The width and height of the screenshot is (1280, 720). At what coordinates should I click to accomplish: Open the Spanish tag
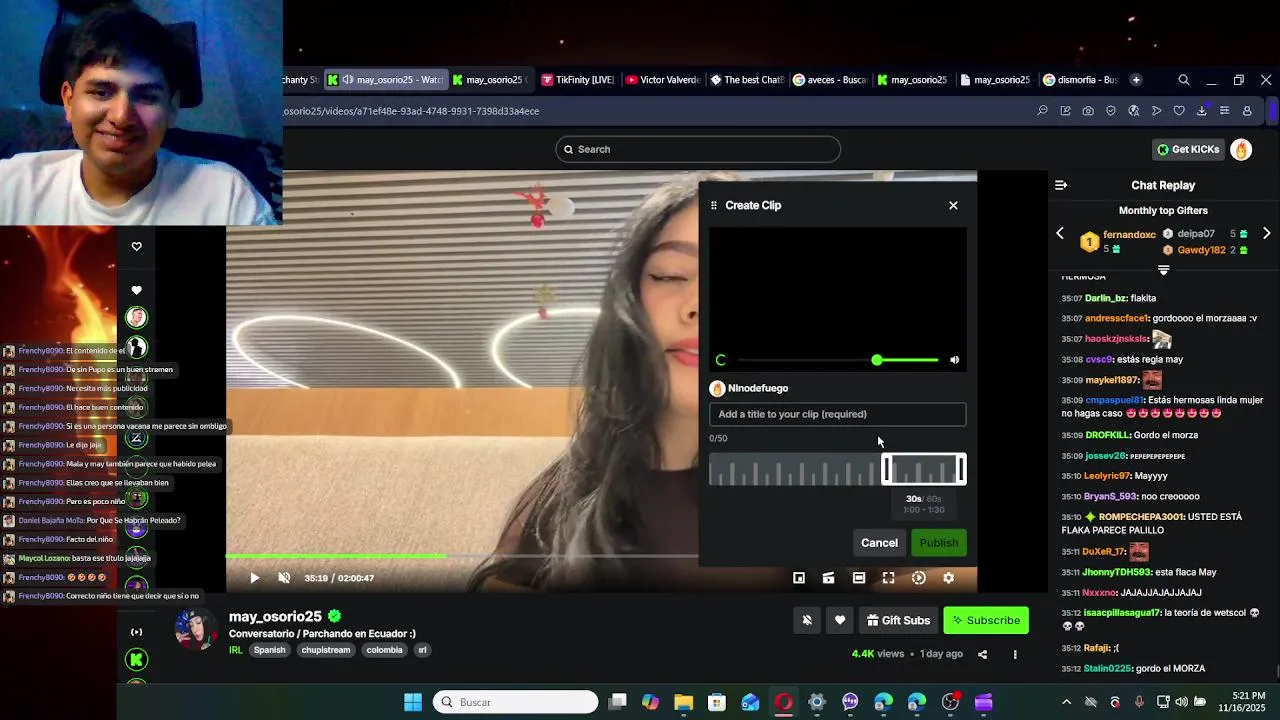[x=269, y=650]
